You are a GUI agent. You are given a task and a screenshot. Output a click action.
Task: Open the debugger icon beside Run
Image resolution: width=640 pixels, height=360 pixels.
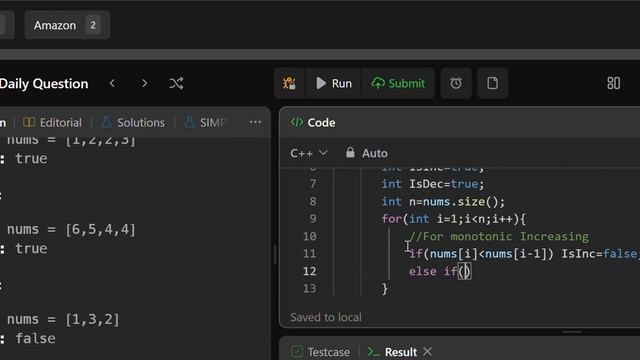(x=289, y=83)
